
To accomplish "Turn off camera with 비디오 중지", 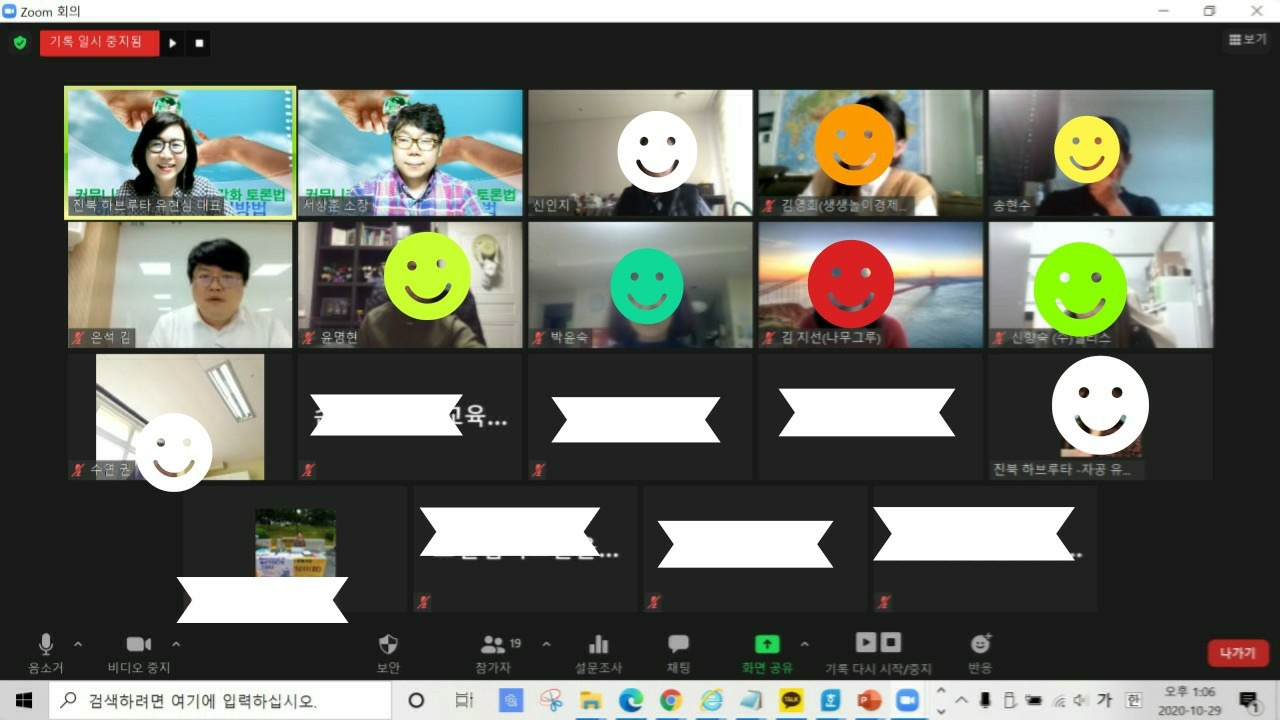I will coord(139,654).
